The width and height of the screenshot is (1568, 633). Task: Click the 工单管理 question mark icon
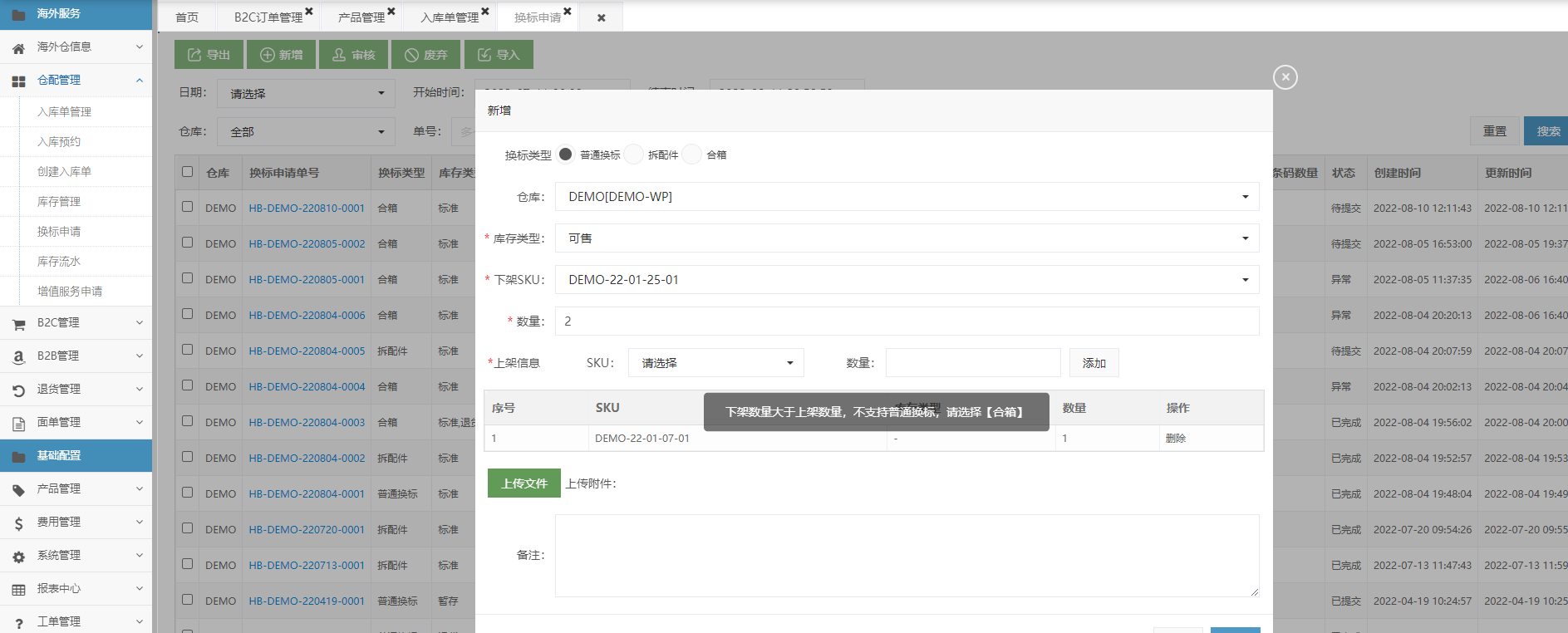point(18,623)
